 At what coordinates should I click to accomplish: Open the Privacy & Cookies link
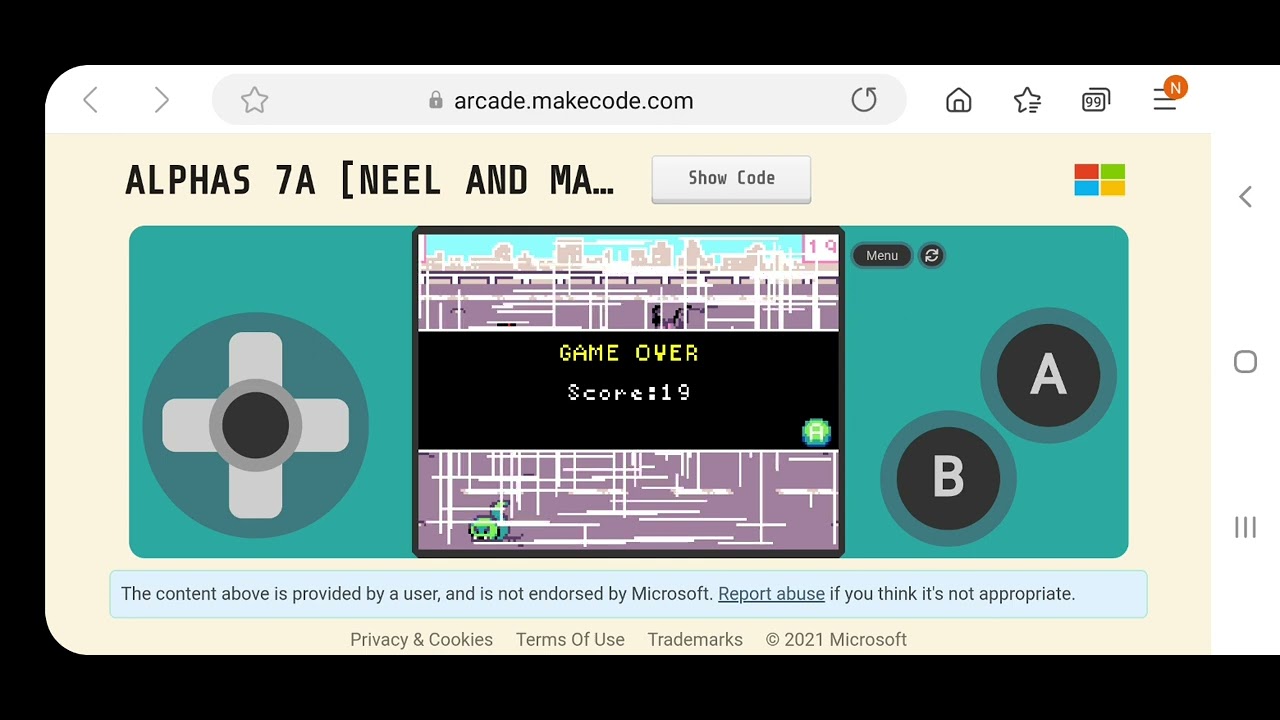[421, 640]
